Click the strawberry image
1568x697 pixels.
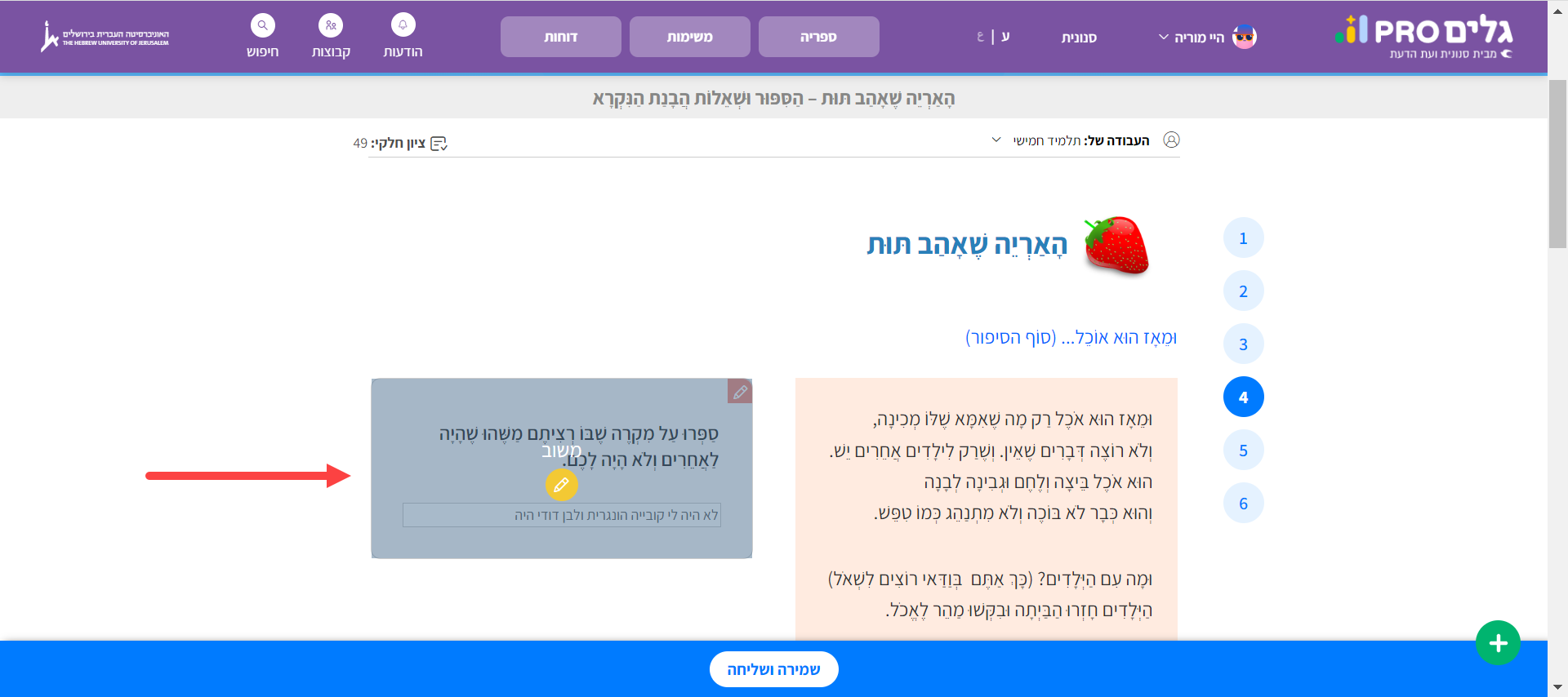[x=1116, y=245]
